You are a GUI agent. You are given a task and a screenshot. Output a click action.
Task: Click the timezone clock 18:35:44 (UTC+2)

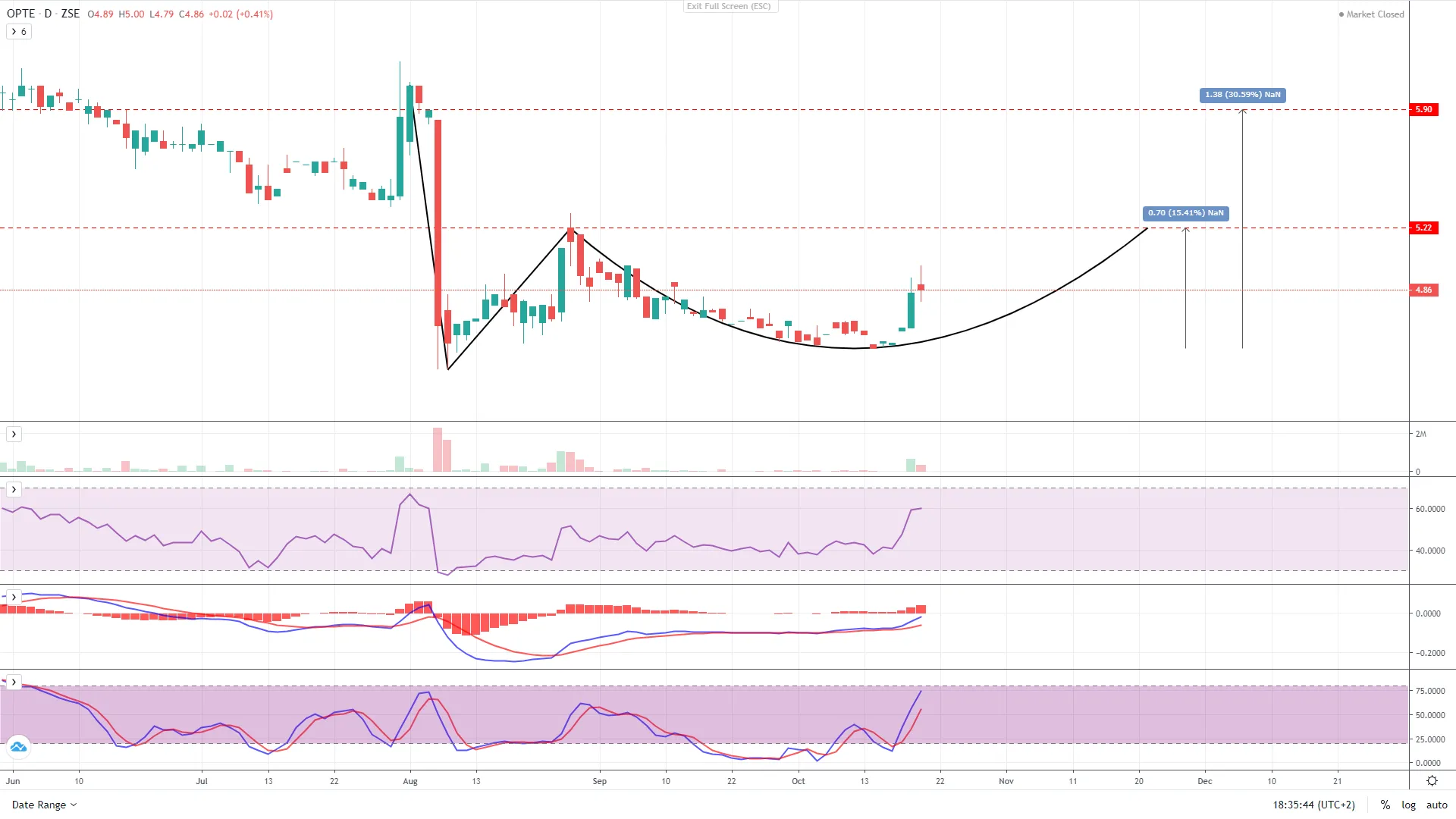click(1313, 805)
